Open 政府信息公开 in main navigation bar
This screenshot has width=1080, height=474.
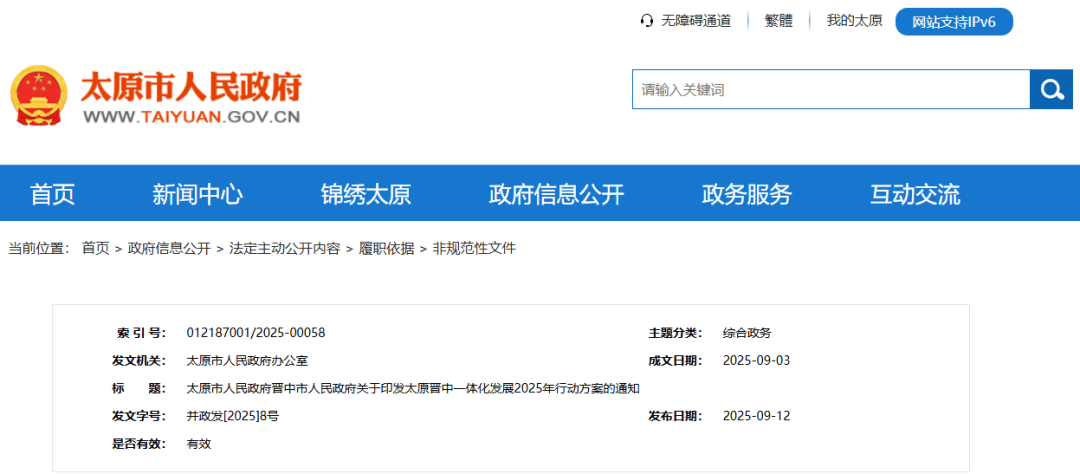(556, 193)
